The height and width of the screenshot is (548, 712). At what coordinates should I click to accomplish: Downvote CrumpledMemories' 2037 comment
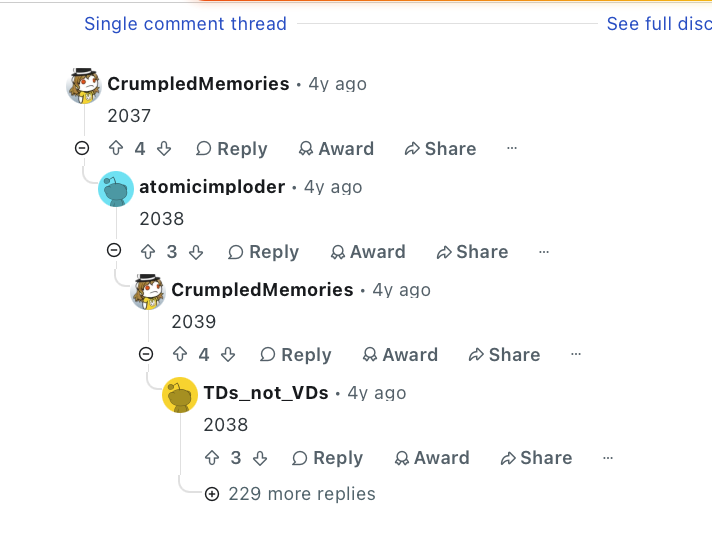point(164,148)
